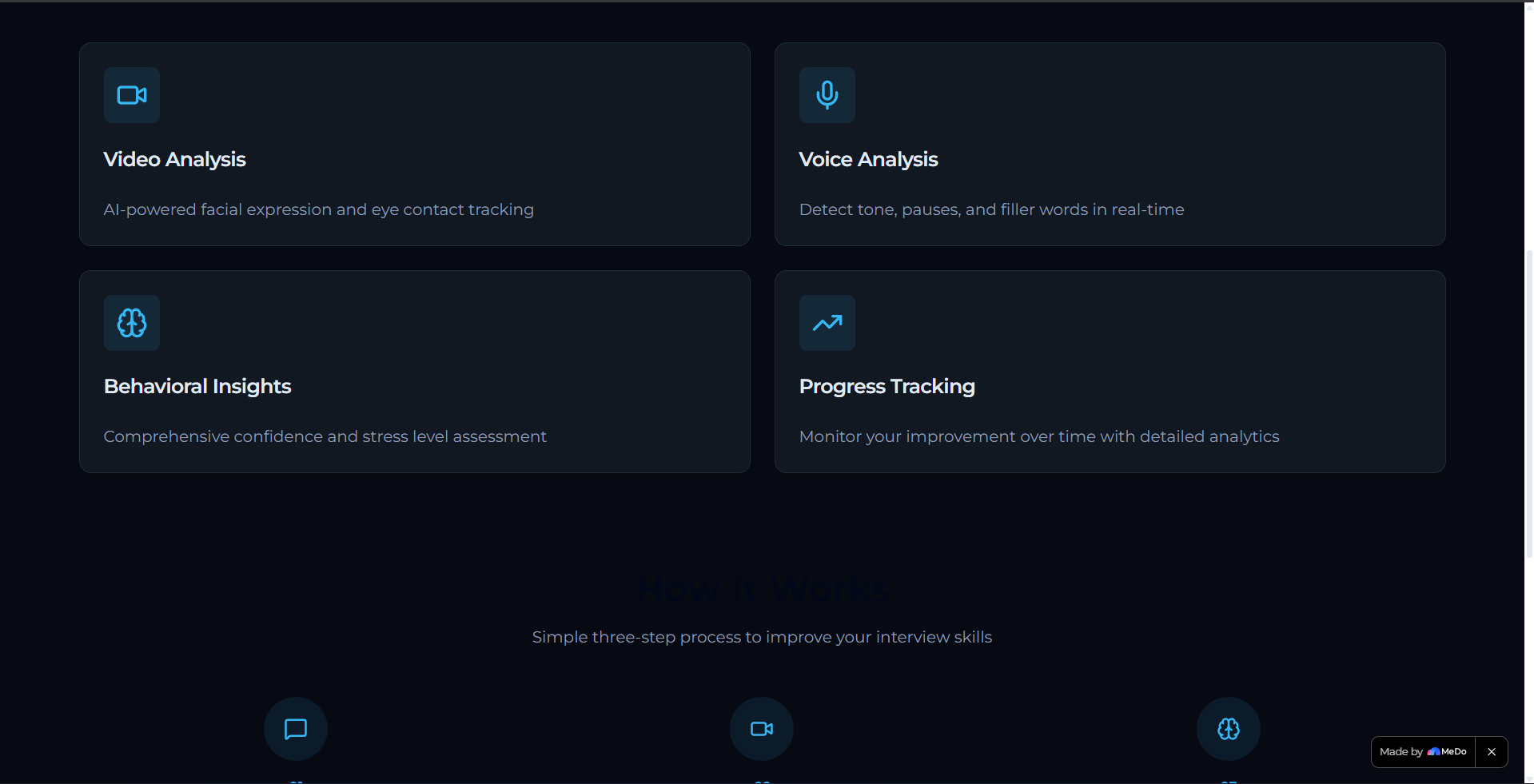
Task: Open the Made by MeDo link
Action: 1423,752
